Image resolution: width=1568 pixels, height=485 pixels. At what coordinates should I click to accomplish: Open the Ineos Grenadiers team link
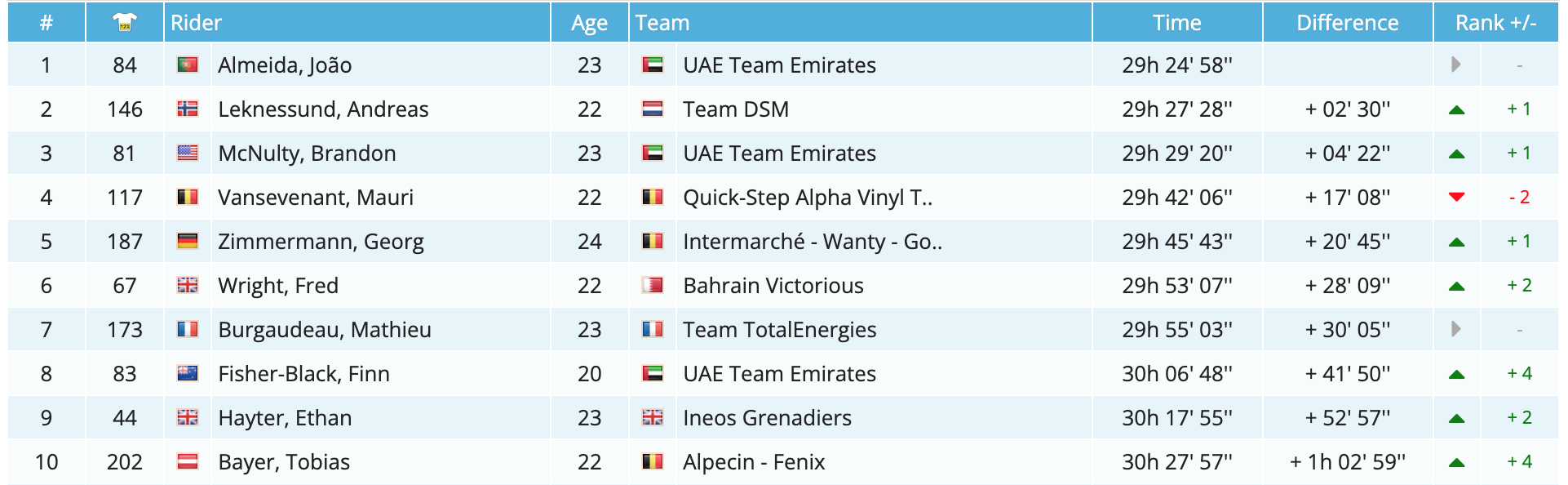[767, 418]
